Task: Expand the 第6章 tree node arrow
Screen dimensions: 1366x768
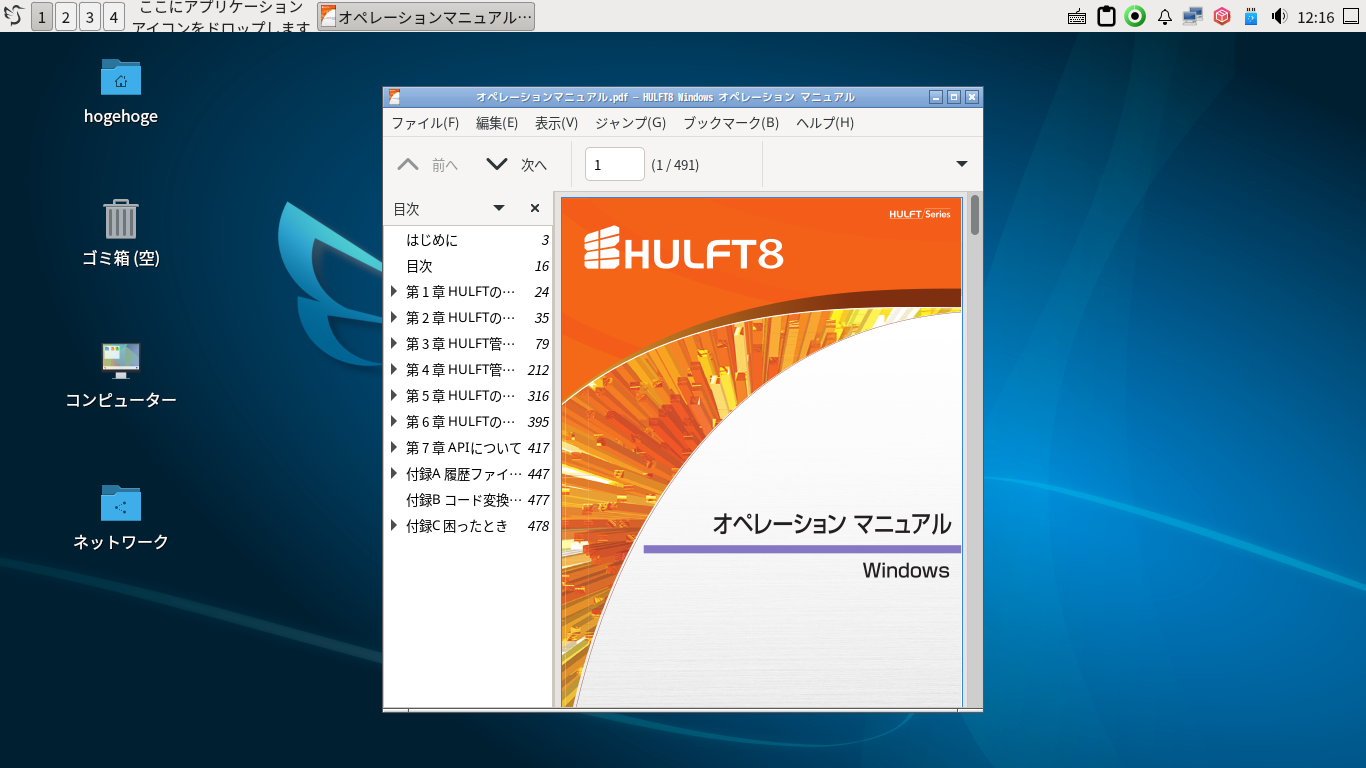Action: (x=394, y=422)
